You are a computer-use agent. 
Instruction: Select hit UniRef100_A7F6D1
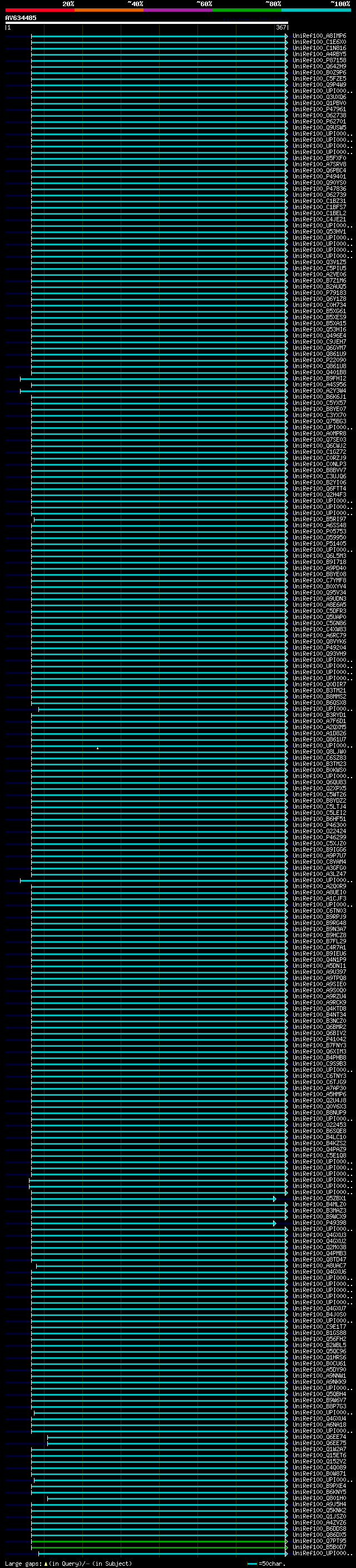(319, 721)
